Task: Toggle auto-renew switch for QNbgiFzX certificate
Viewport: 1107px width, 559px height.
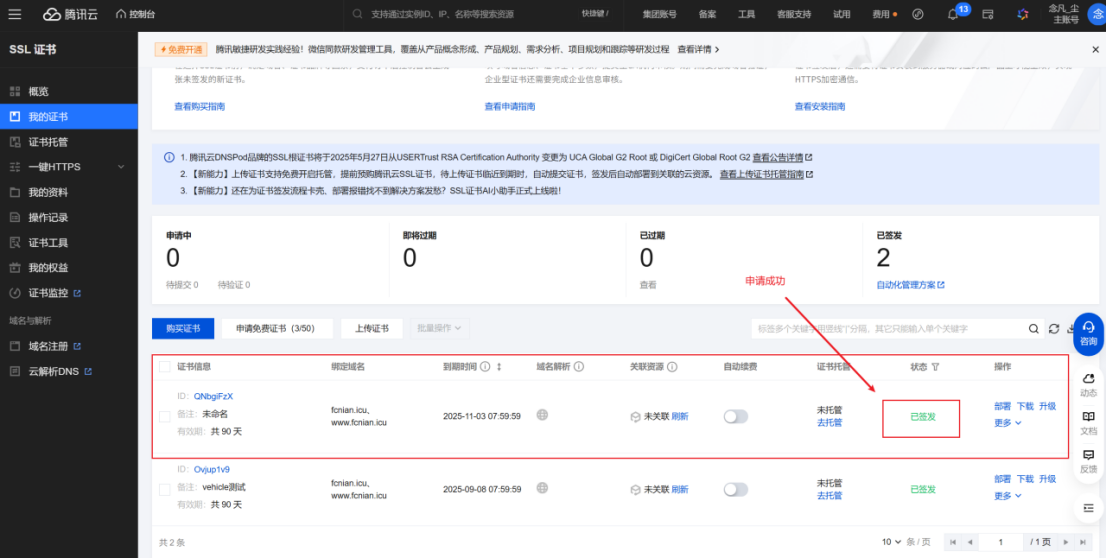Action: (x=735, y=416)
